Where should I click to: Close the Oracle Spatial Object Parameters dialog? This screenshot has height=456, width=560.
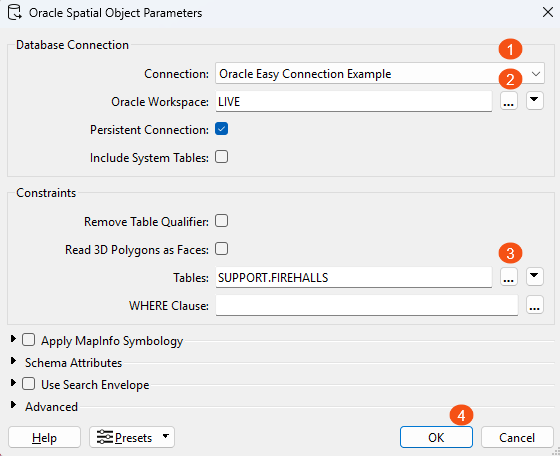click(548, 12)
